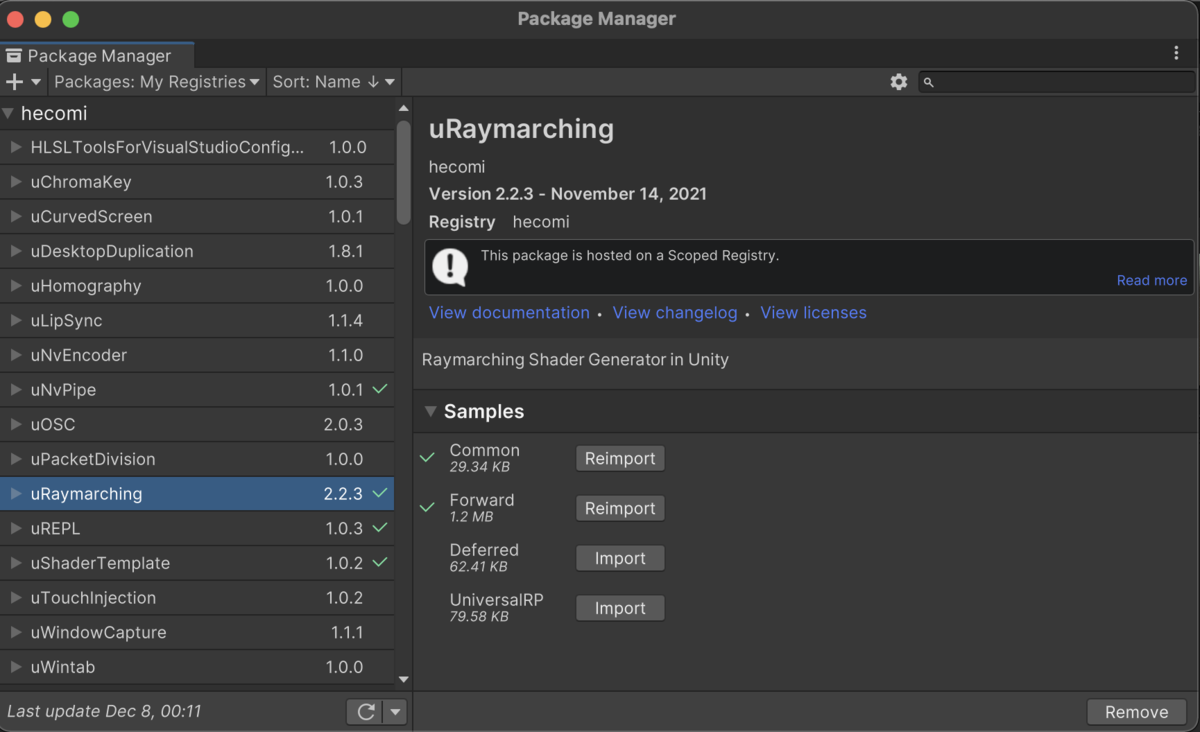Screen dimensions: 1200x732
Task: Expand the uLipSync package versions
Action: pos(16,320)
